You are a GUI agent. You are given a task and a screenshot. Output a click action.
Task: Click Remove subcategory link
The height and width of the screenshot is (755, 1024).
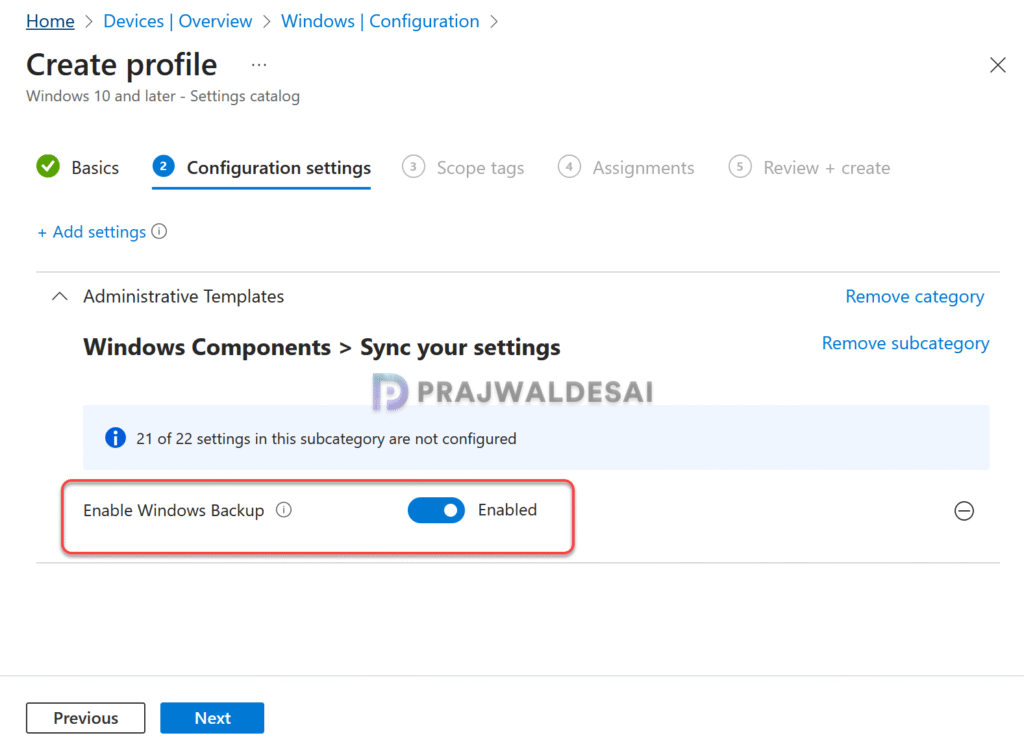[x=905, y=344]
